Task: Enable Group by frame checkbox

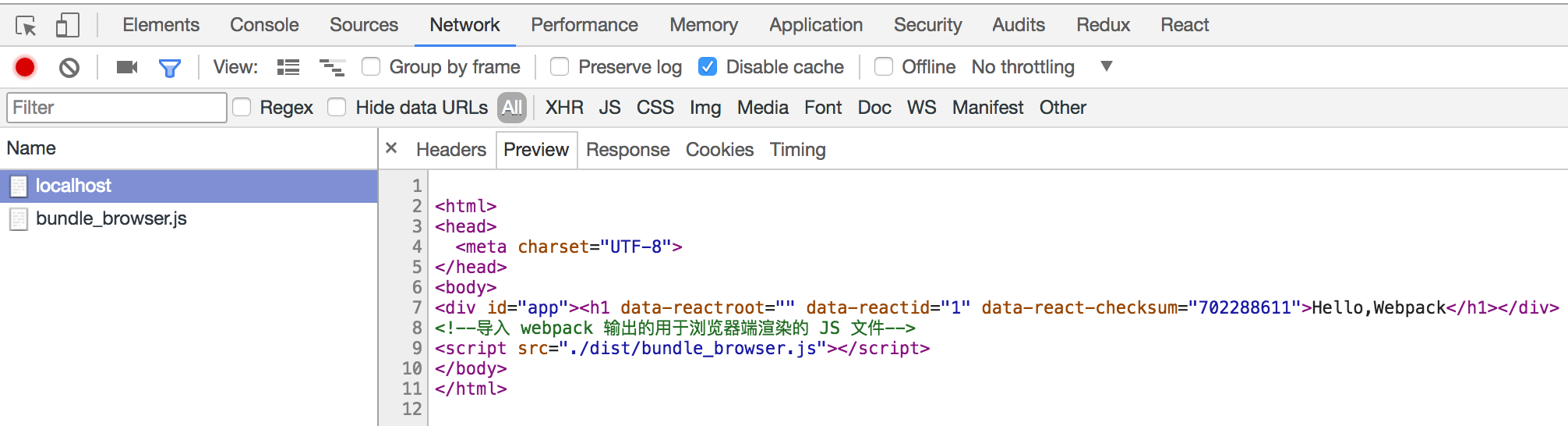Action: [x=371, y=67]
